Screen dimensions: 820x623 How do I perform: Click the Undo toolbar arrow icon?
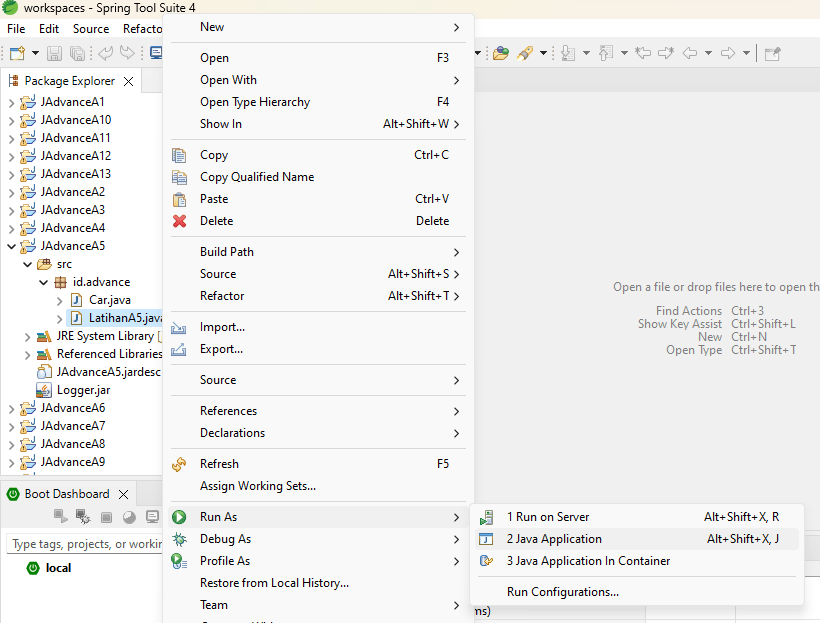tap(105, 53)
